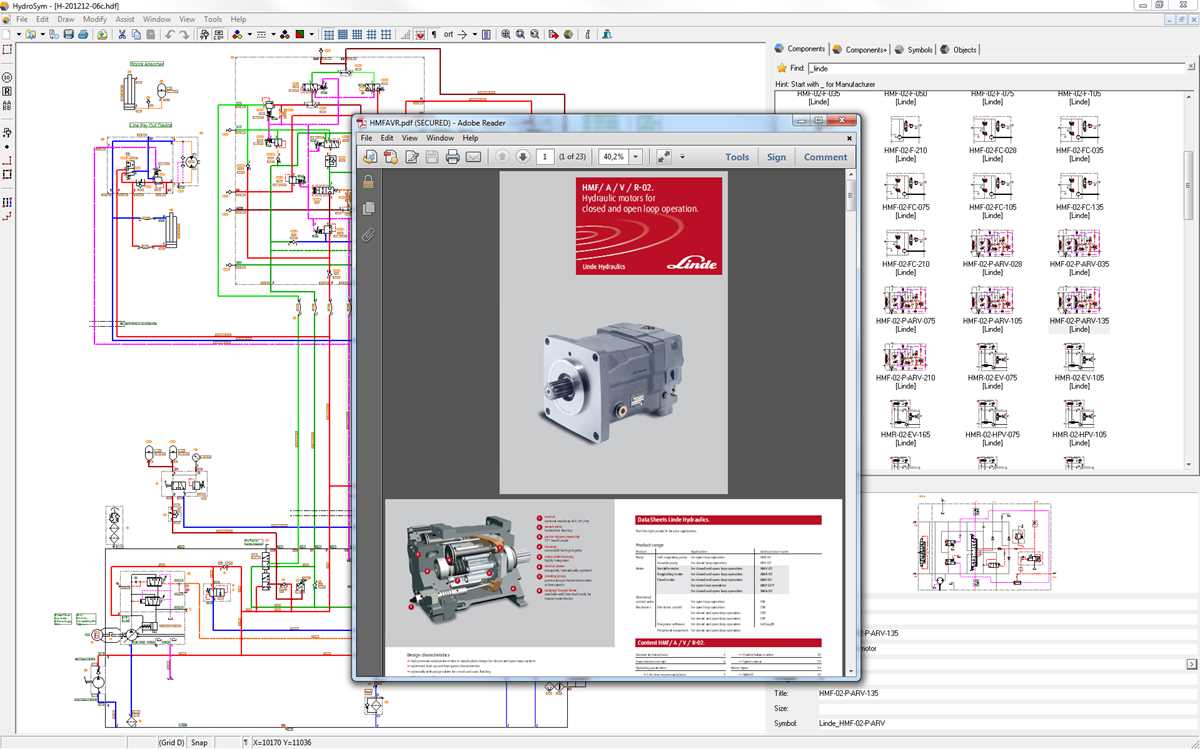Open Comment pane in Adobe Reader
Viewport: 1200px width, 749px height.
pyautogui.click(x=825, y=157)
